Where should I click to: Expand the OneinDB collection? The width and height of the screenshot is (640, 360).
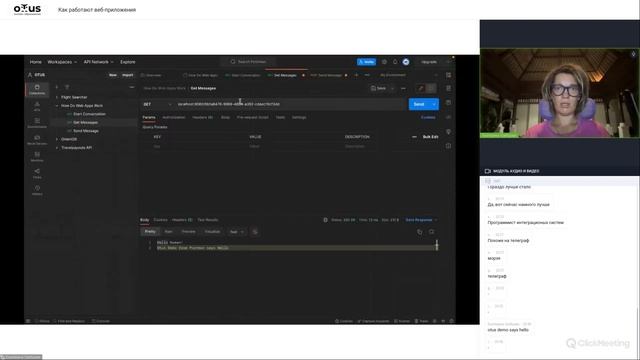pyautogui.click(x=57, y=139)
